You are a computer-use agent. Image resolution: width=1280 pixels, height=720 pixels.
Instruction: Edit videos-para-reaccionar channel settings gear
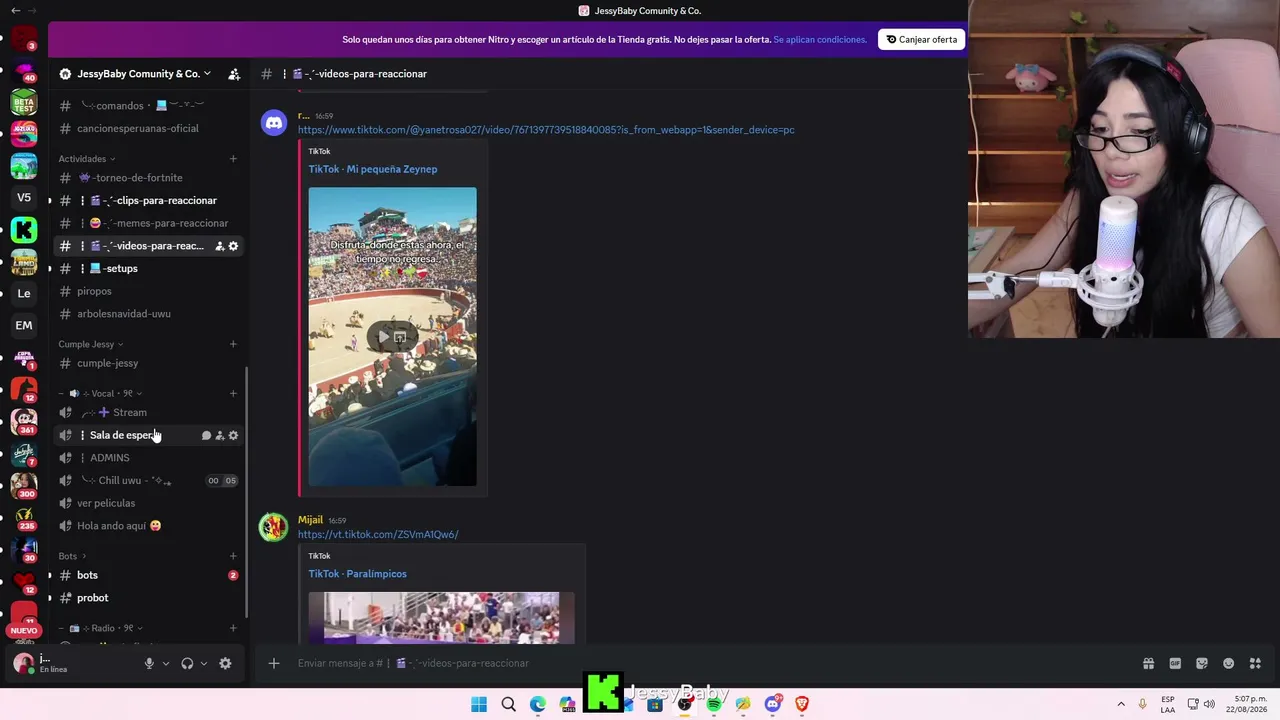(233, 246)
